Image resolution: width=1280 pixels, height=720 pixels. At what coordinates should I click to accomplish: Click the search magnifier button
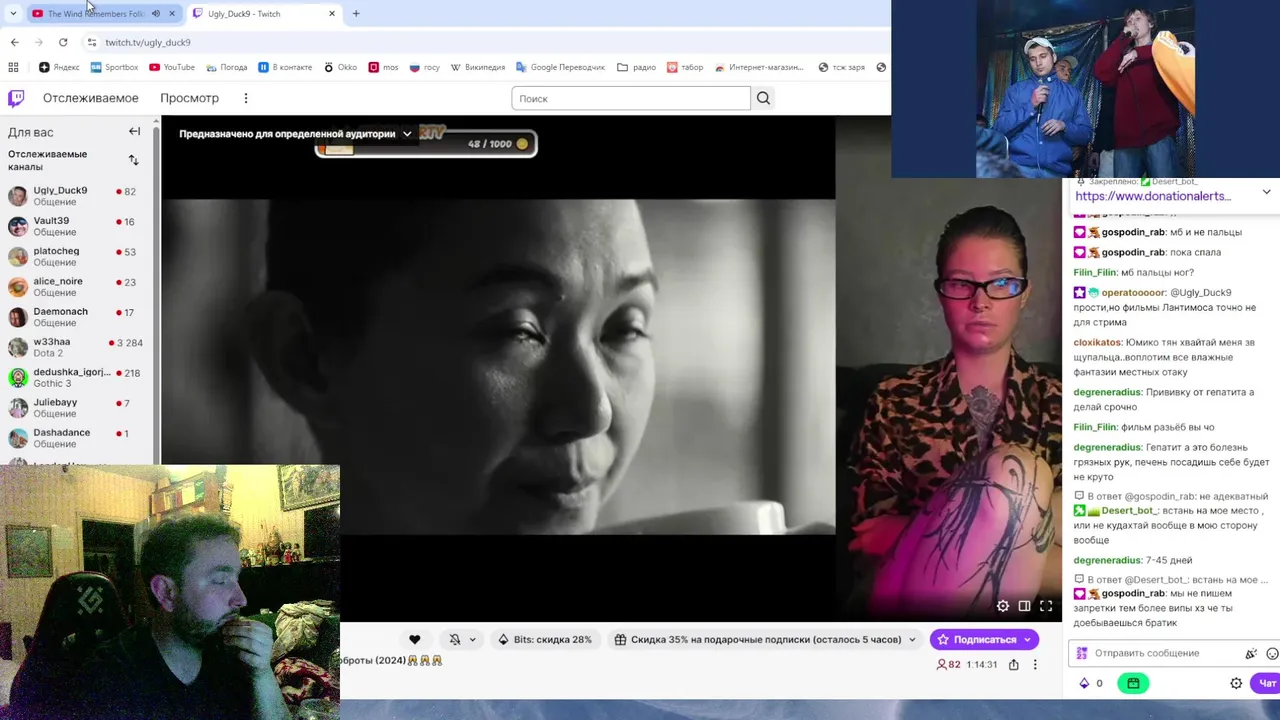763,98
